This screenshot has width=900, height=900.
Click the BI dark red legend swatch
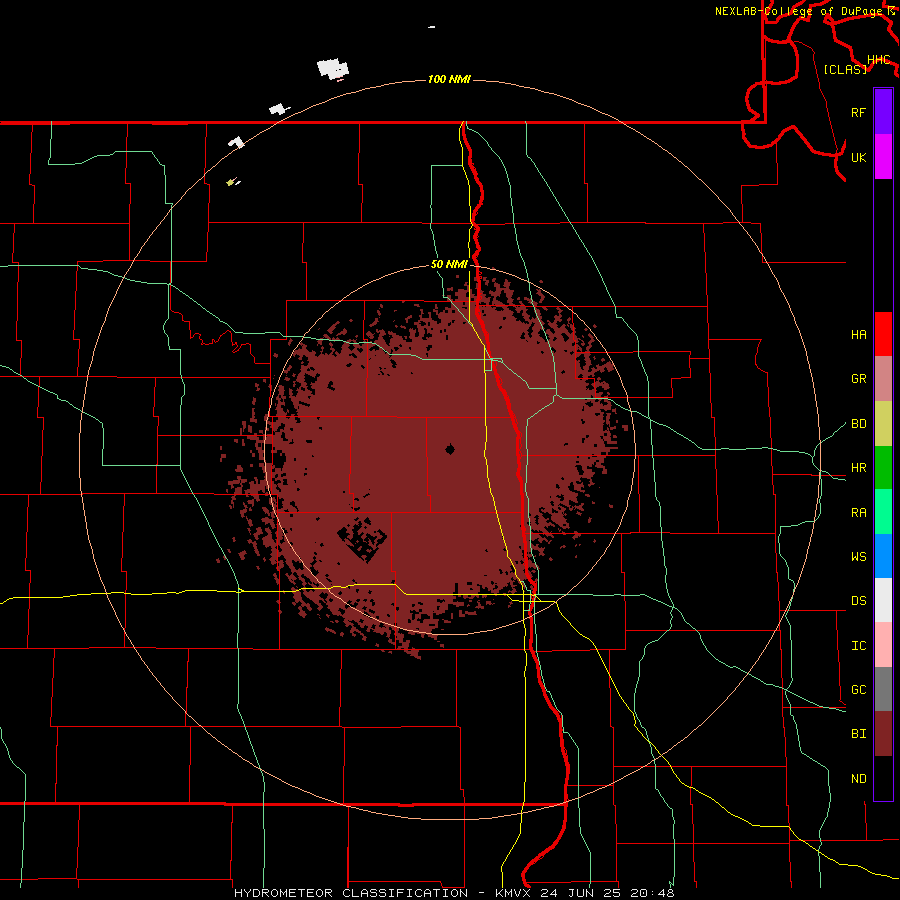(883, 734)
